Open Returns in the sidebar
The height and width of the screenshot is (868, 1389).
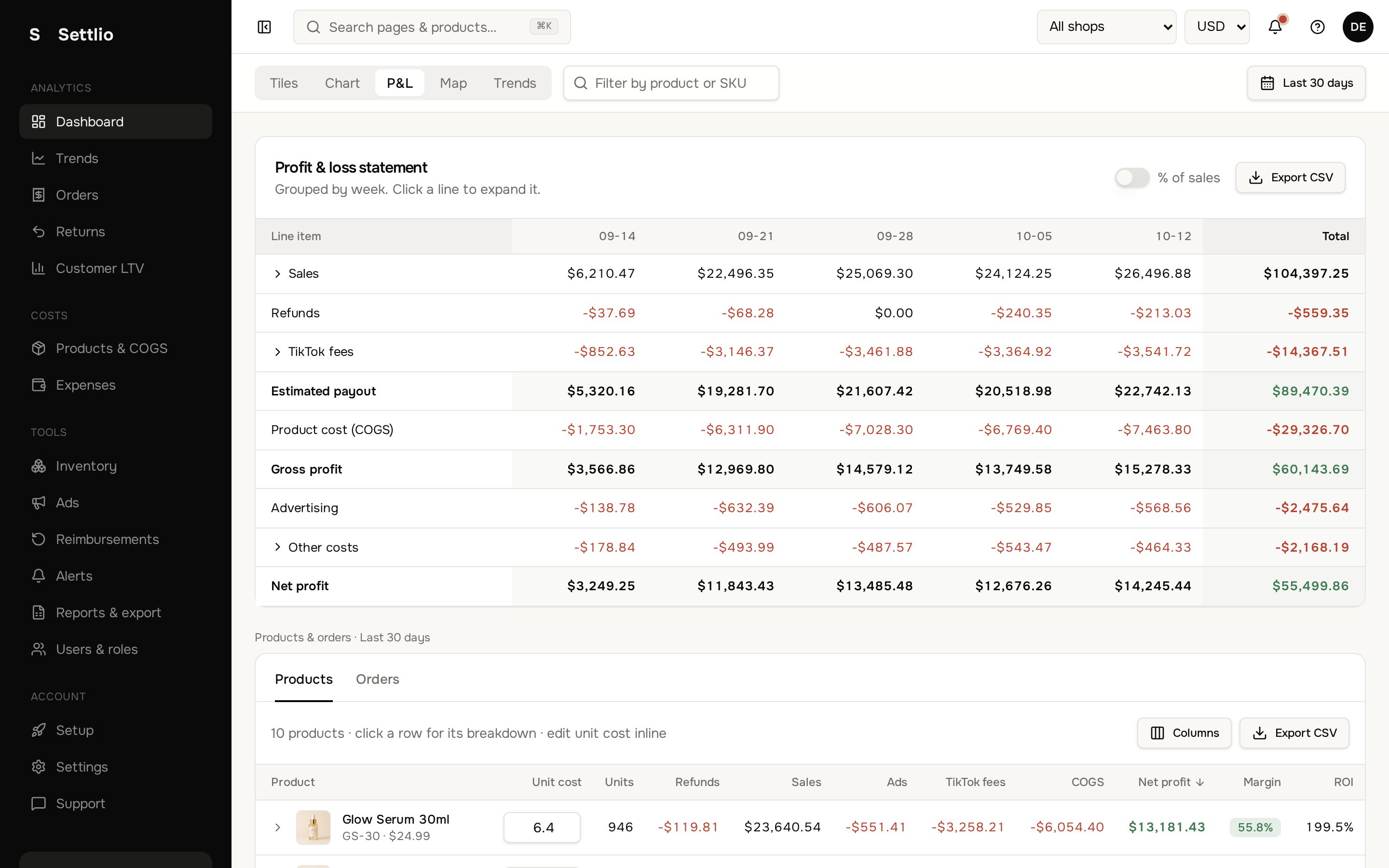(x=115, y=232)
